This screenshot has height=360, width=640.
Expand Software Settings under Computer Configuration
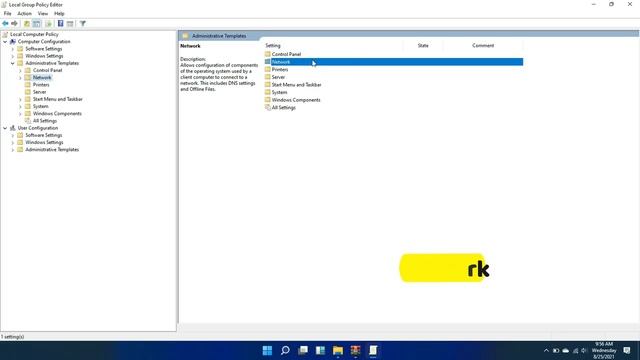(x=13, y=49)
